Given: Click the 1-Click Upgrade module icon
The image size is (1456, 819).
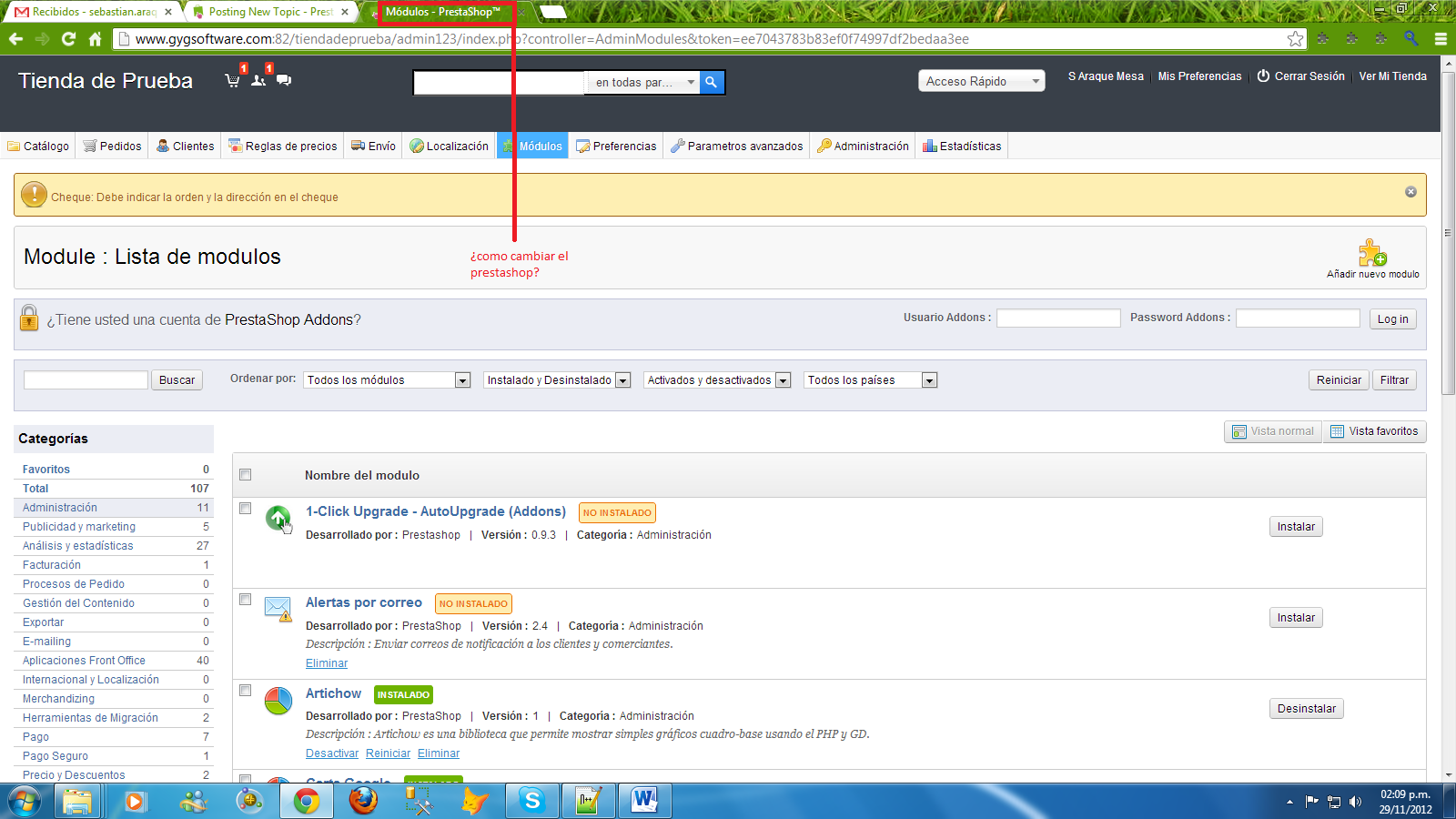Looking at the screenshot, I should click(278, 519).
